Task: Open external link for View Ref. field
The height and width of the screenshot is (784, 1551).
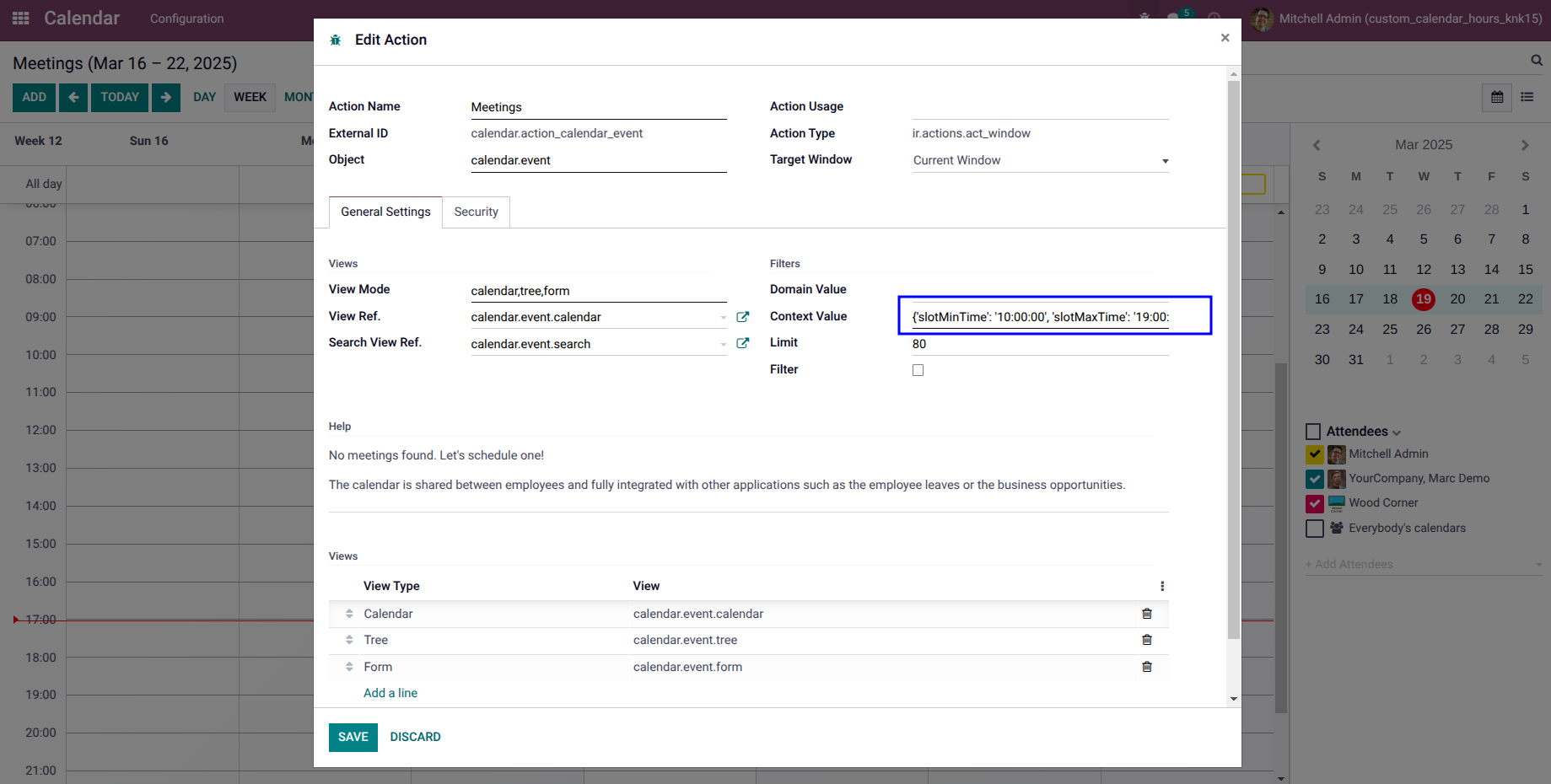Action: (743, 317)
